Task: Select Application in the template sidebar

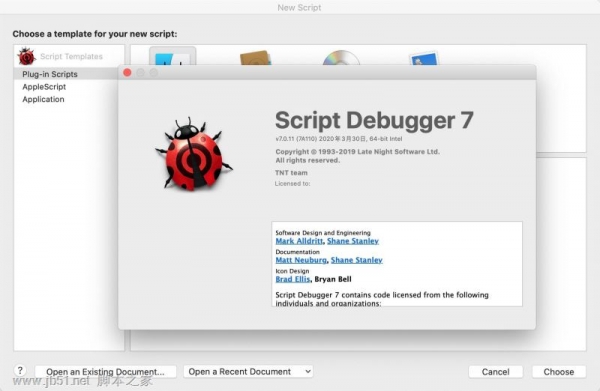Action: pyautogui.click(x=43, y=99)
